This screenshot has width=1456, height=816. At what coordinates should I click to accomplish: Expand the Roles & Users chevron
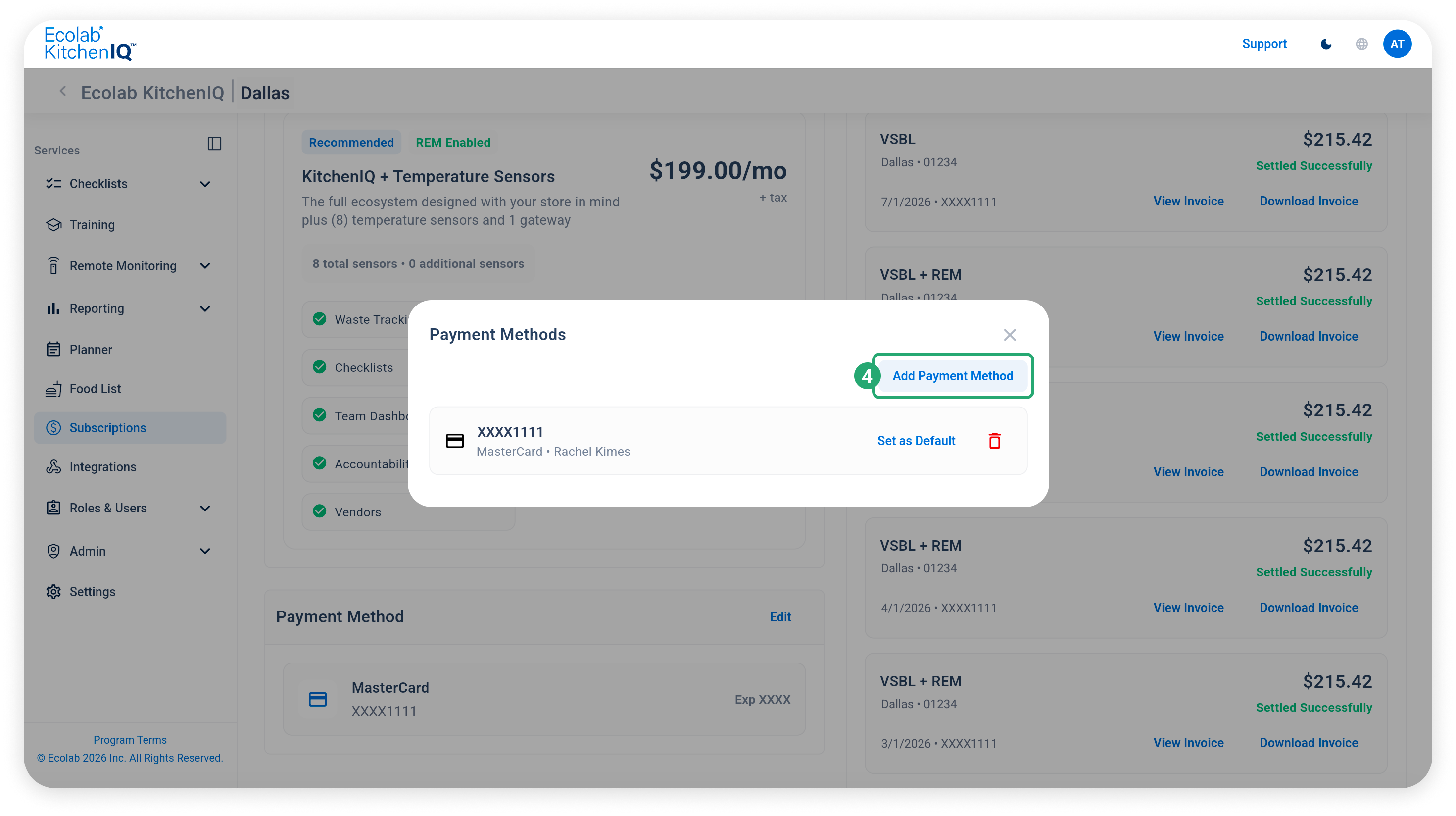coord(205,509)
